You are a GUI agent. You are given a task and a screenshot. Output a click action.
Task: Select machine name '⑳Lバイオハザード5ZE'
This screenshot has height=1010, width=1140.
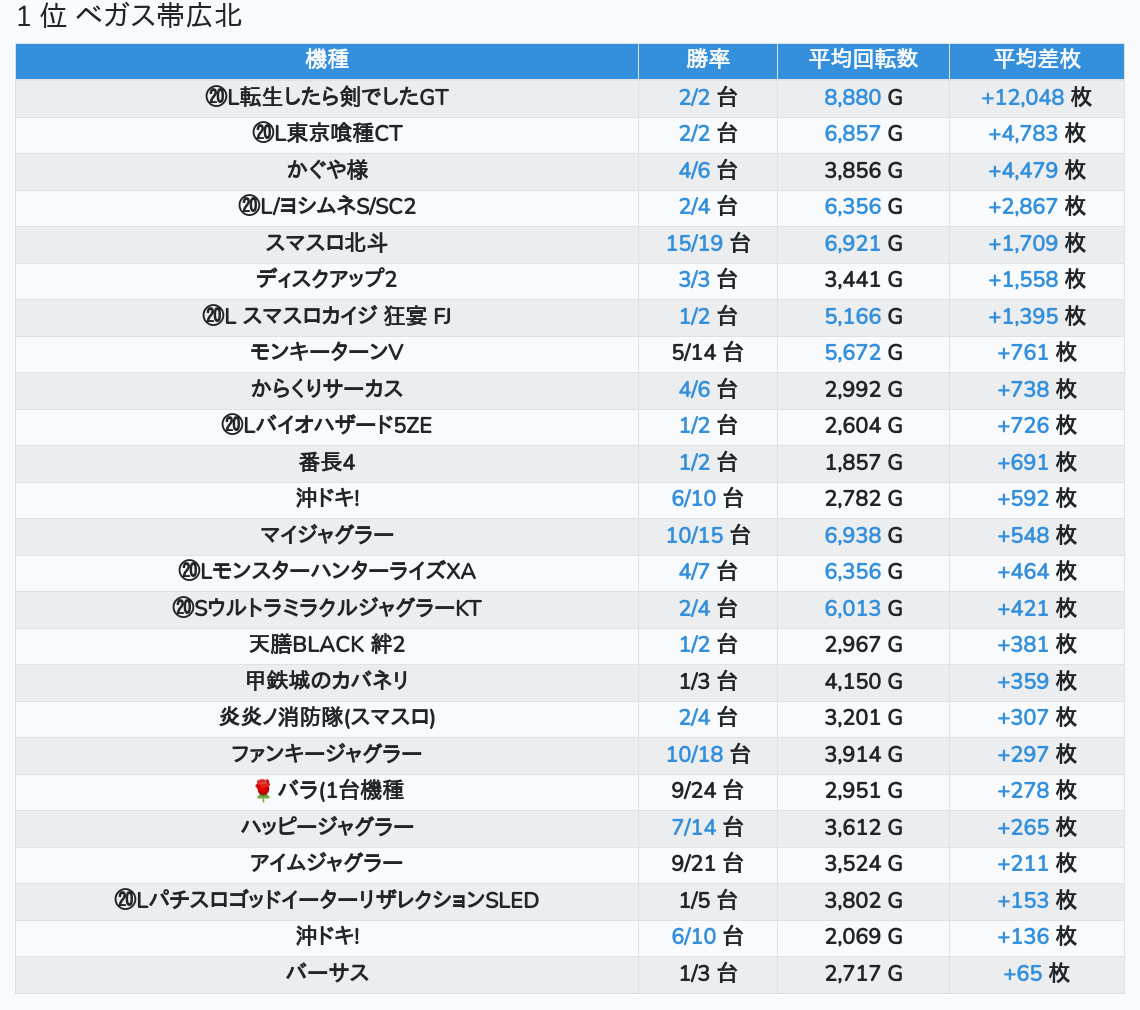(326, 425)
